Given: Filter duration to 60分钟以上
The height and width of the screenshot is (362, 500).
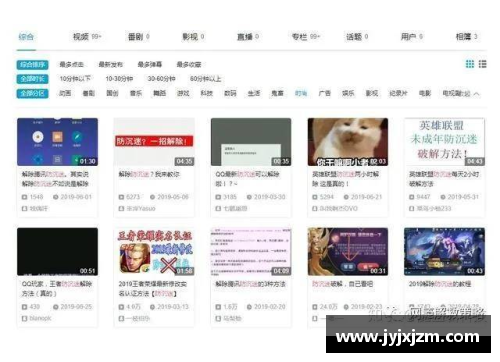Looking at the screenshot, I should coord(205,79).
